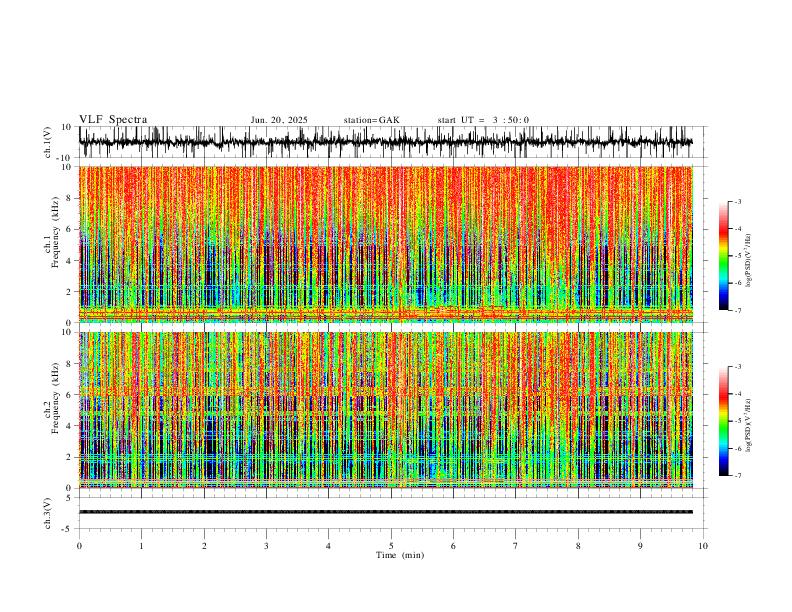
Task: Click the "VLF Spectra" title text
Action: [113, 120]
